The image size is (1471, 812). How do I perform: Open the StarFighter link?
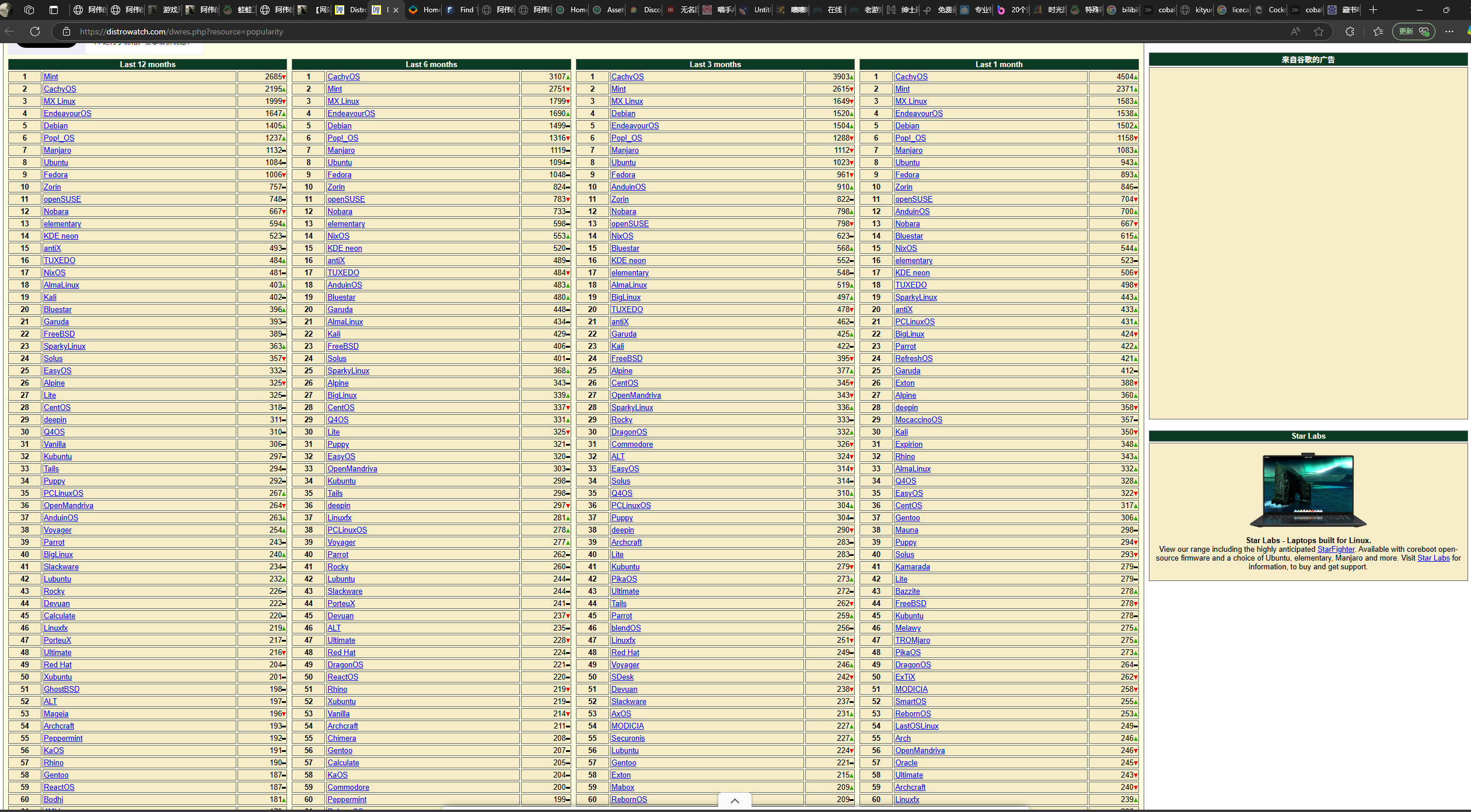pyautogui.click(x=1336, y=549)
